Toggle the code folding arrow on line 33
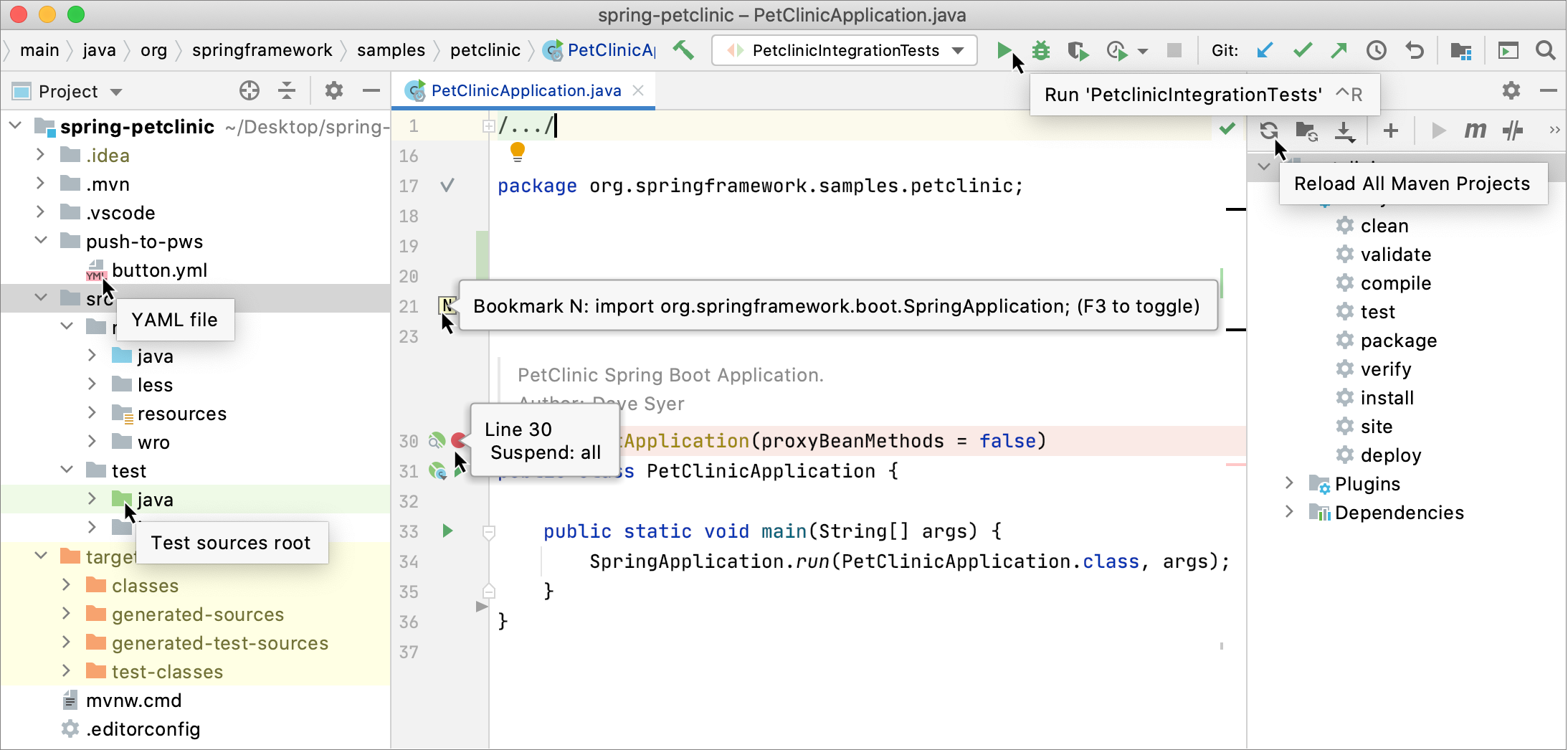 (490, 531)
